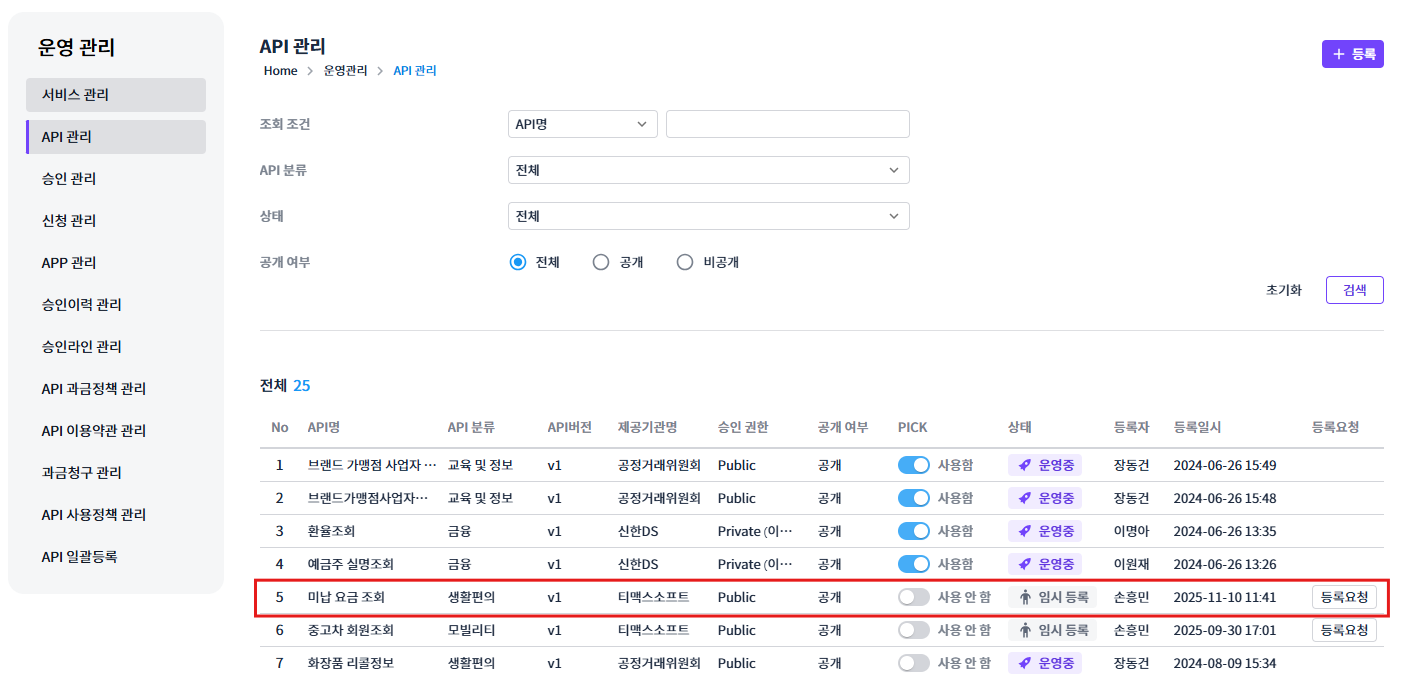The image size is (1405, 678).
Task: Open 승인라인 관리 menu
Action: click(x=116, y=347)
